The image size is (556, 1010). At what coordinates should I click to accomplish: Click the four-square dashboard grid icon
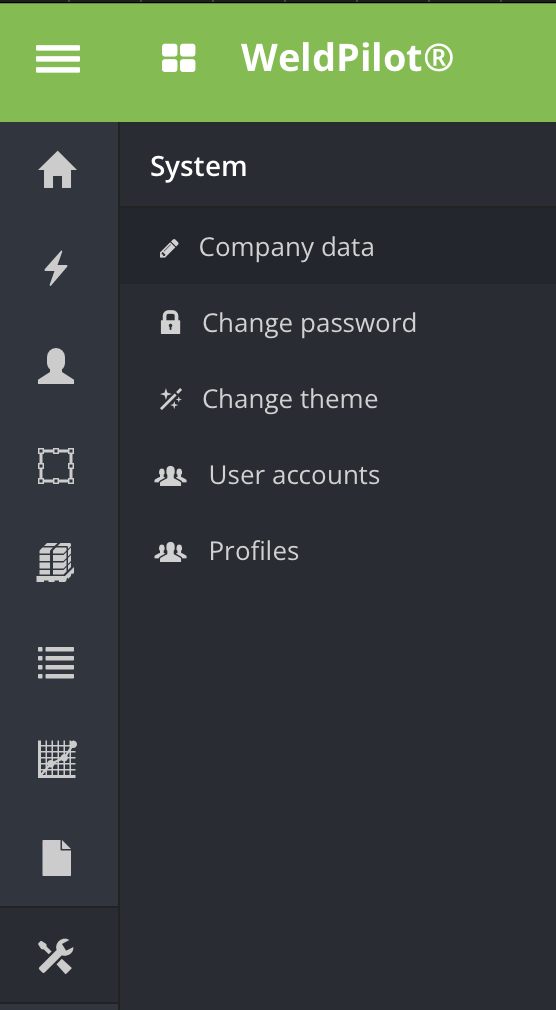(x=178, y=58)
